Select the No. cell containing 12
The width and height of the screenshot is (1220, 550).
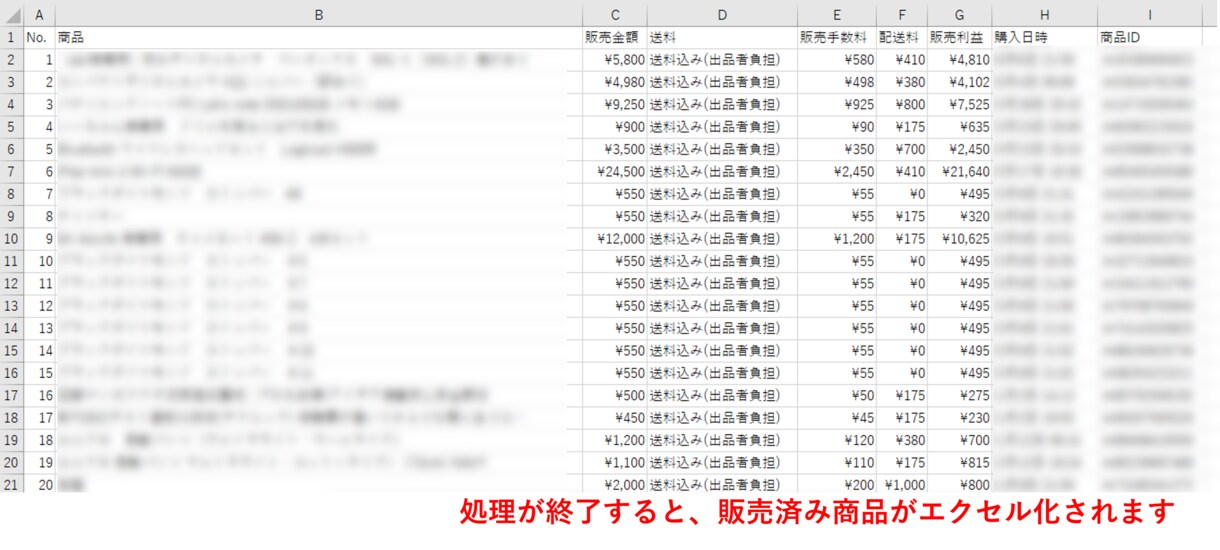pyautogui.click(x=39, y=306)
